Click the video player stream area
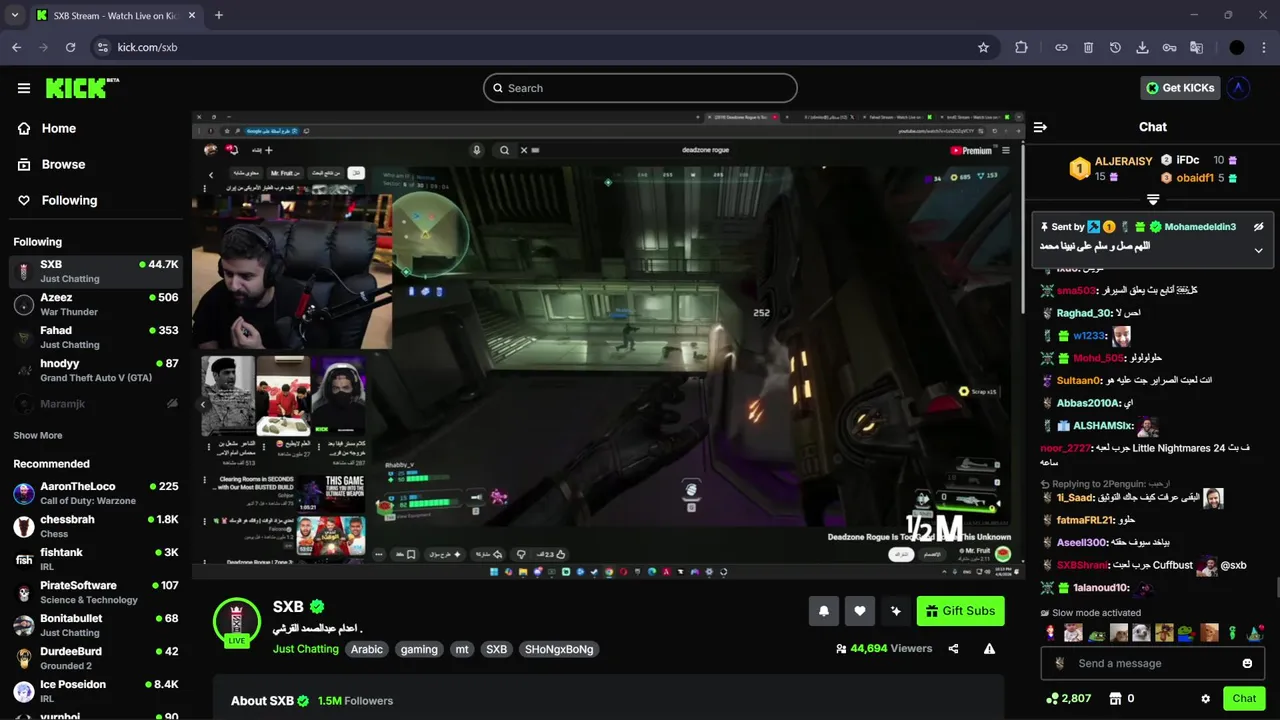Screen dimensions: 1280x720 tap(608, 345)
